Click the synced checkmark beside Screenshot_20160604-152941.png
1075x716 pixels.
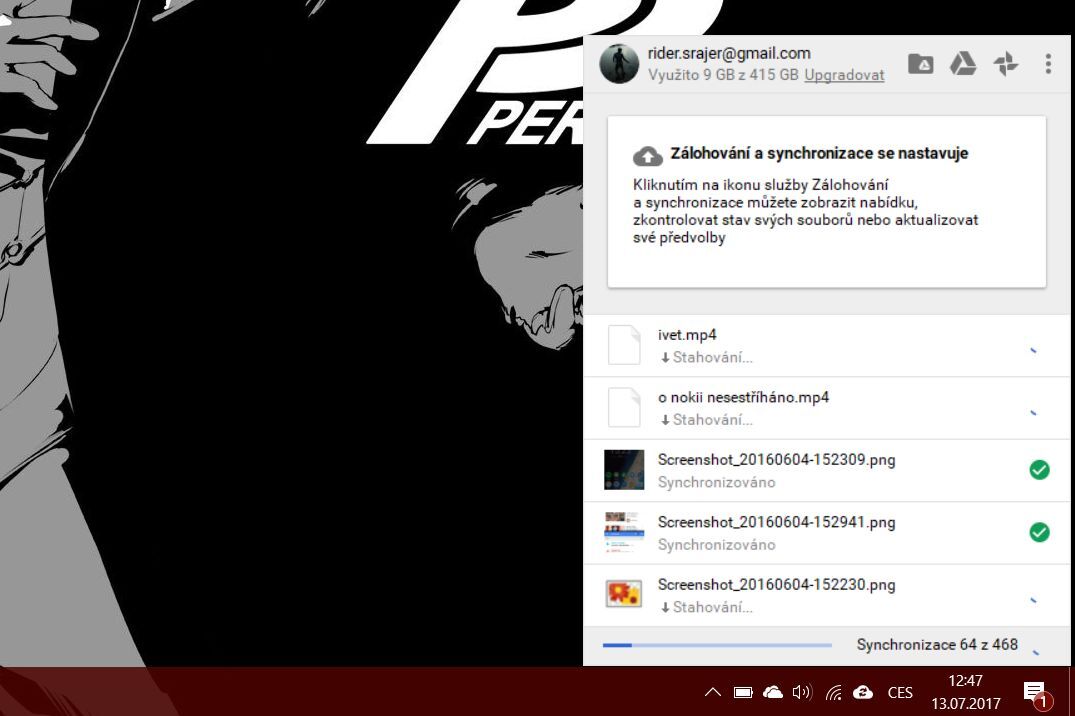coord(1039,532)
